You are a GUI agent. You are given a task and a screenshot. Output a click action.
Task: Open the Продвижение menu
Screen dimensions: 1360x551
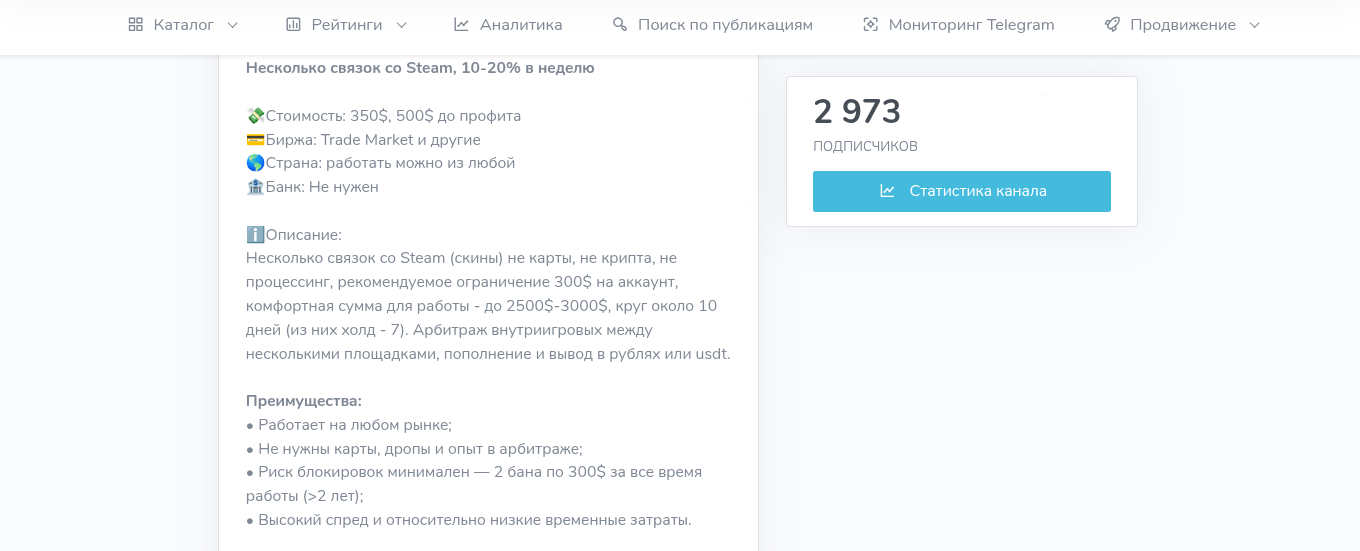click(1183, 25)
